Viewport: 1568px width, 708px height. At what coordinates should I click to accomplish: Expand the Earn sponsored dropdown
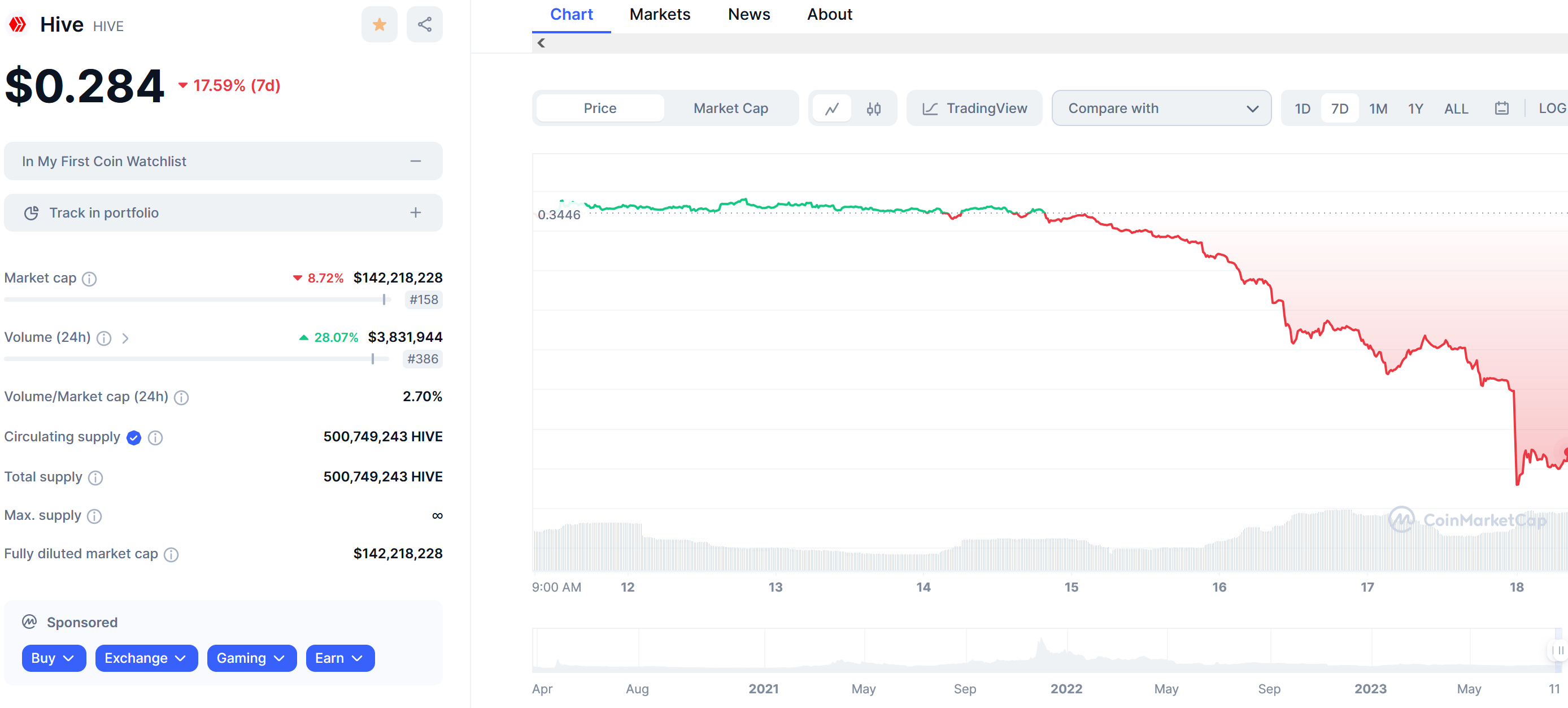(339, 658)
